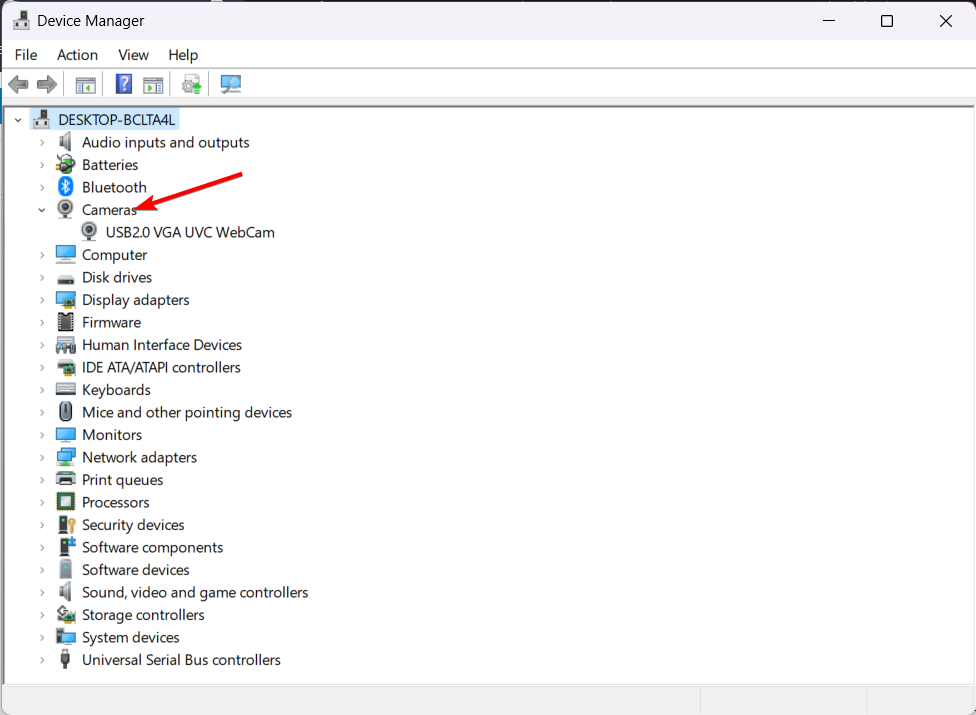Click the Update device driver toolbar icon

tap(192, 84)
